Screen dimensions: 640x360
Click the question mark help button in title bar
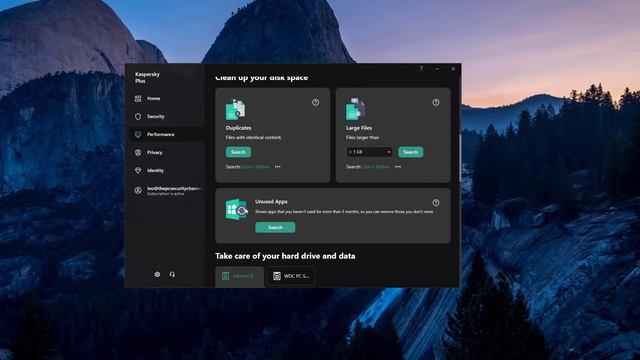pos(421,69)
